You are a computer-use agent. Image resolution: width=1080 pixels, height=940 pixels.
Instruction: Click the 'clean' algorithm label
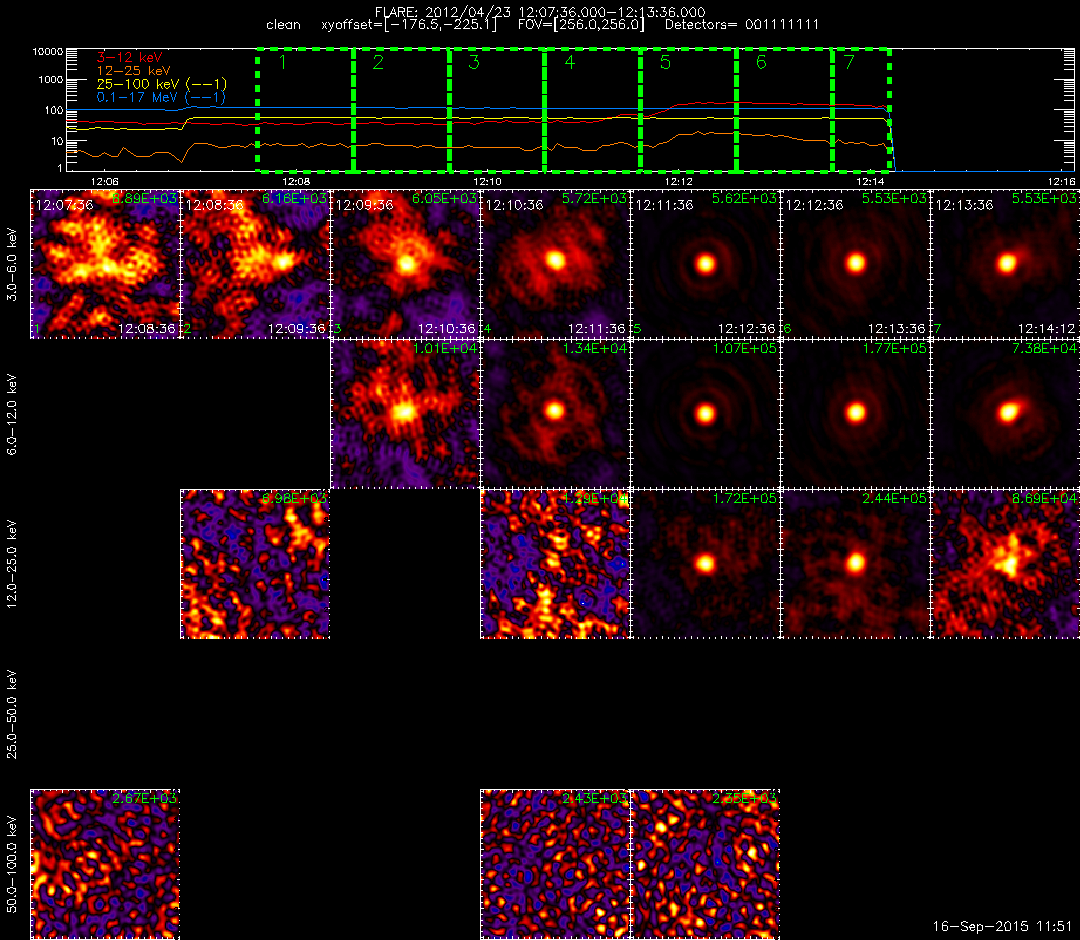pos(283,25)
